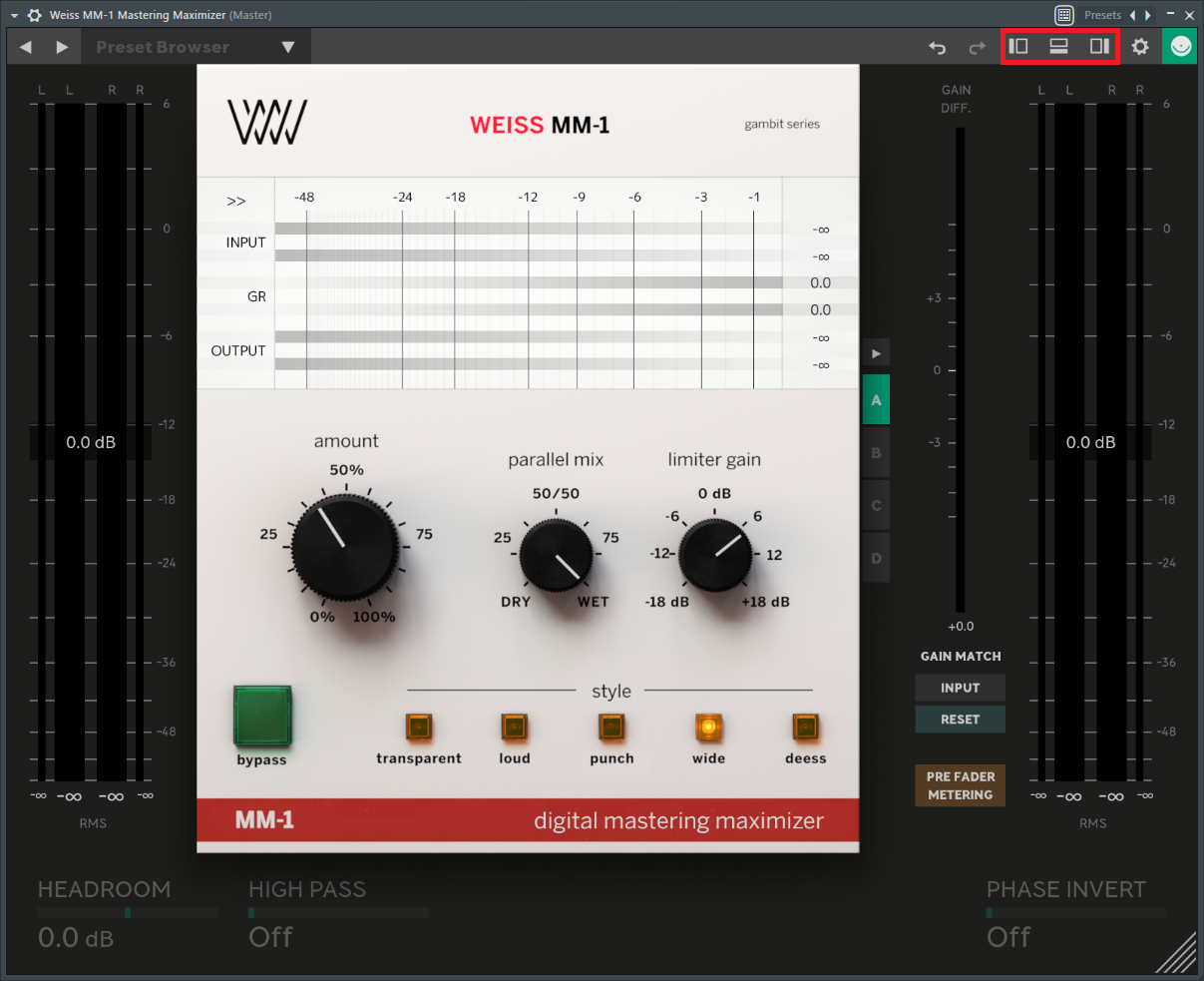Click the PHASE INVERT slider
The width and height of the screenshot is (1204, 981).
pos(1076,912)
